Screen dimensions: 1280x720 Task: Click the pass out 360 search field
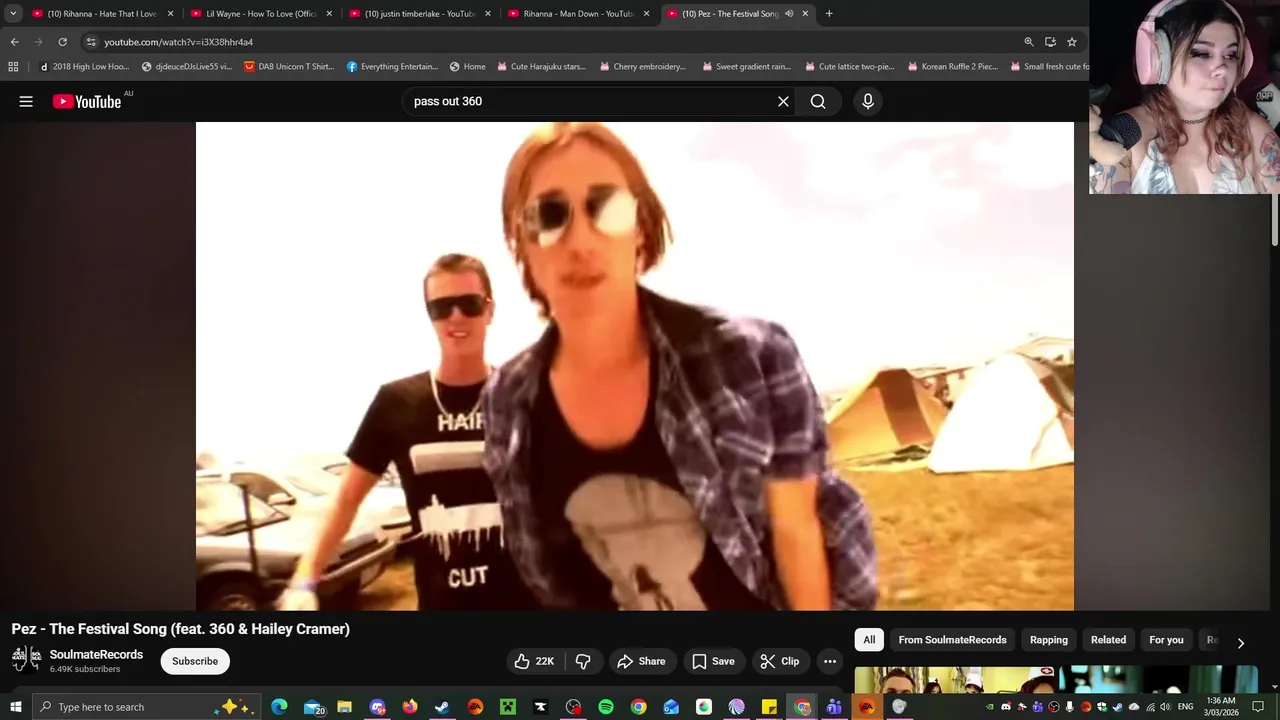tap(590, 101)
